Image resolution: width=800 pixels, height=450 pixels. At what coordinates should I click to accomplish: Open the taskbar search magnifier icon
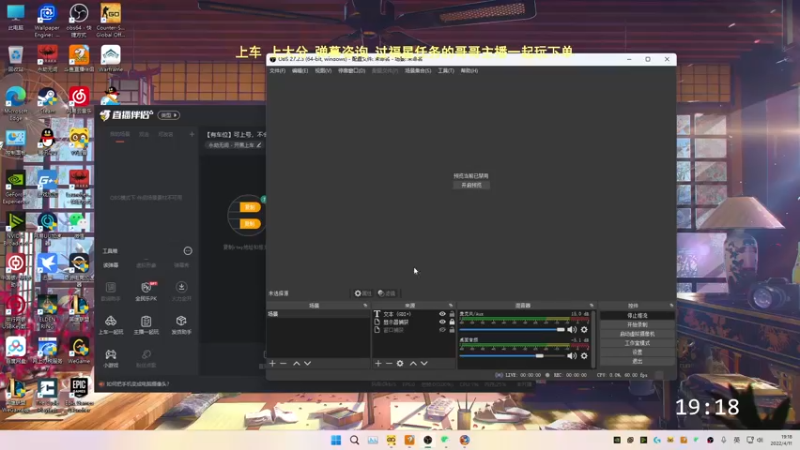(x=354, y=440)
